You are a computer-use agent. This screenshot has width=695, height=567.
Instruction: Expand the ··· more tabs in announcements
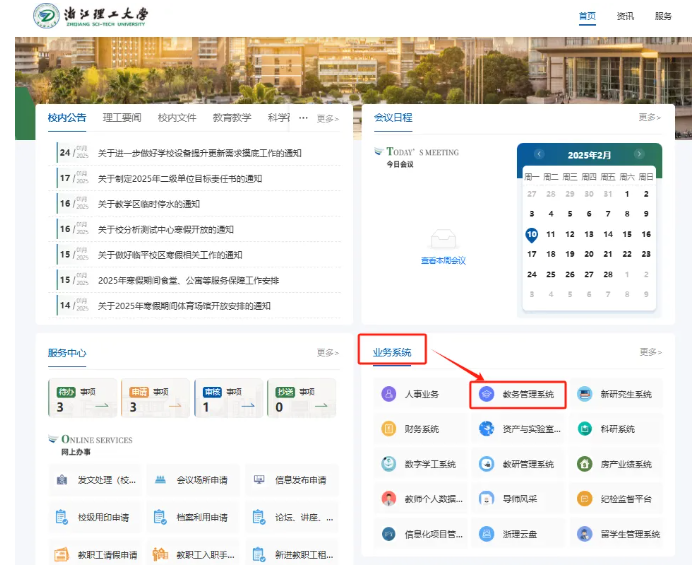pos(303,118)
